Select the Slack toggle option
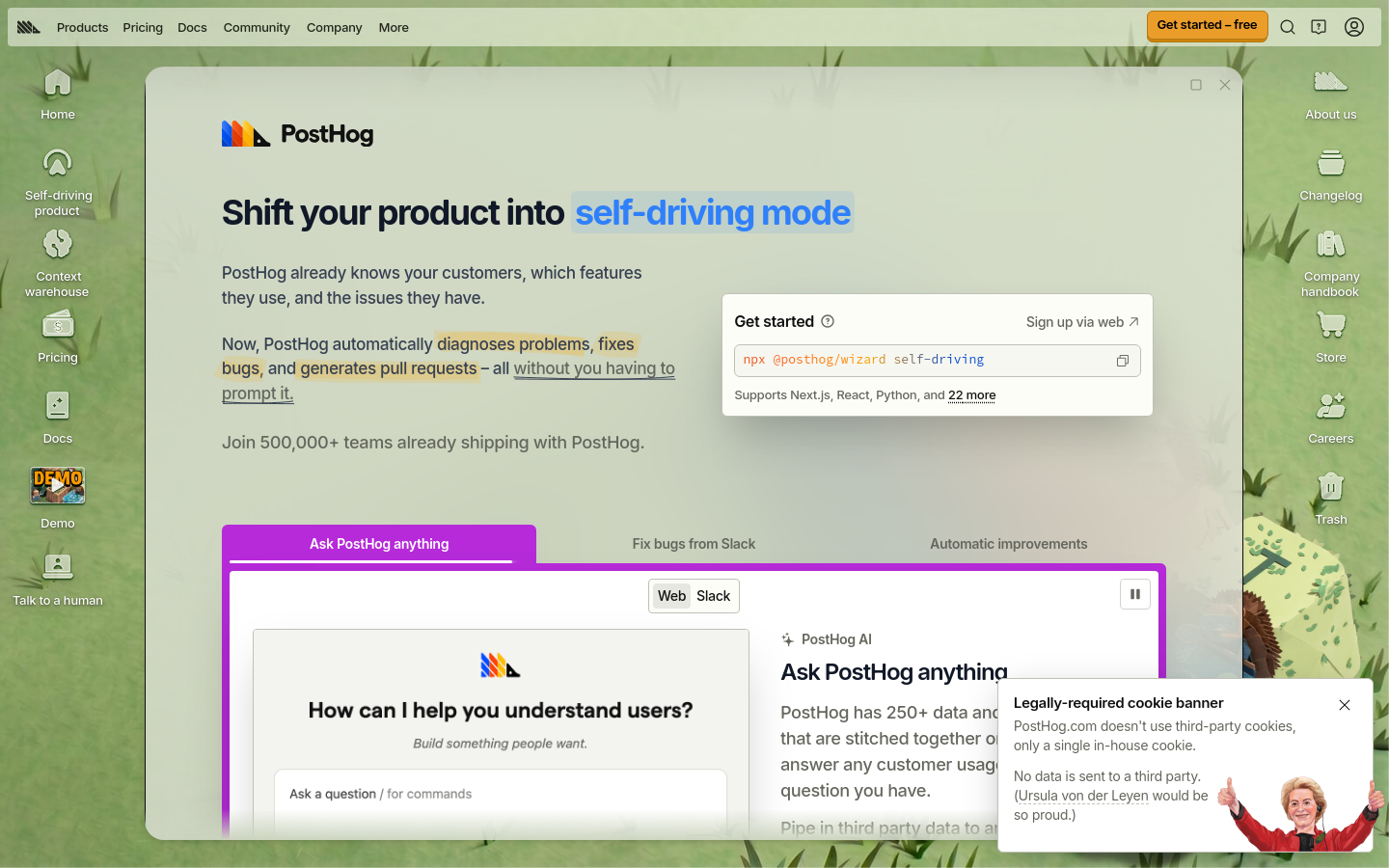Image resolution: width=1389 pixels, height=868 pixels. point(714,596)
